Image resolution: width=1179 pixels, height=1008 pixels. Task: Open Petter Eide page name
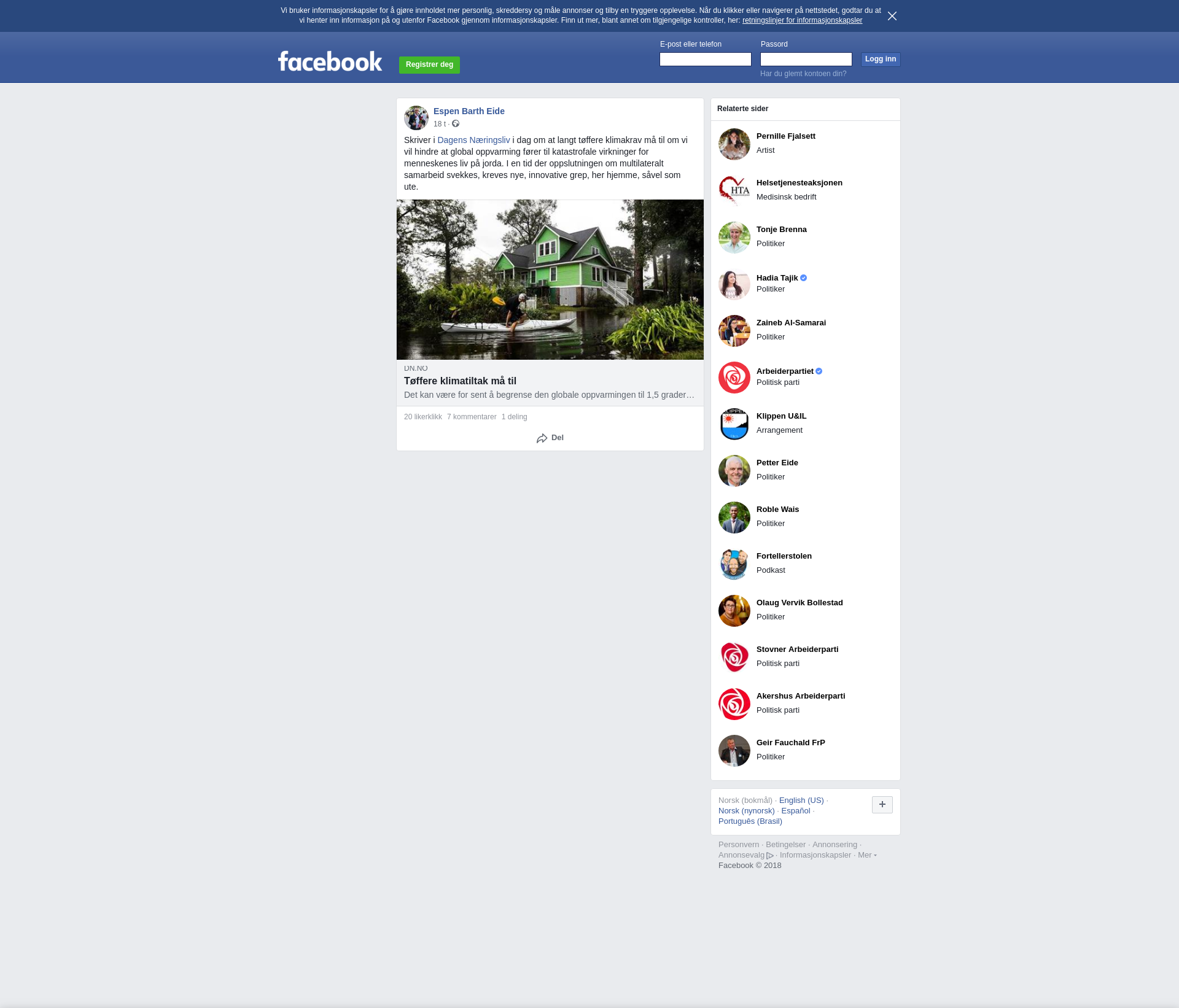(777, 463)
